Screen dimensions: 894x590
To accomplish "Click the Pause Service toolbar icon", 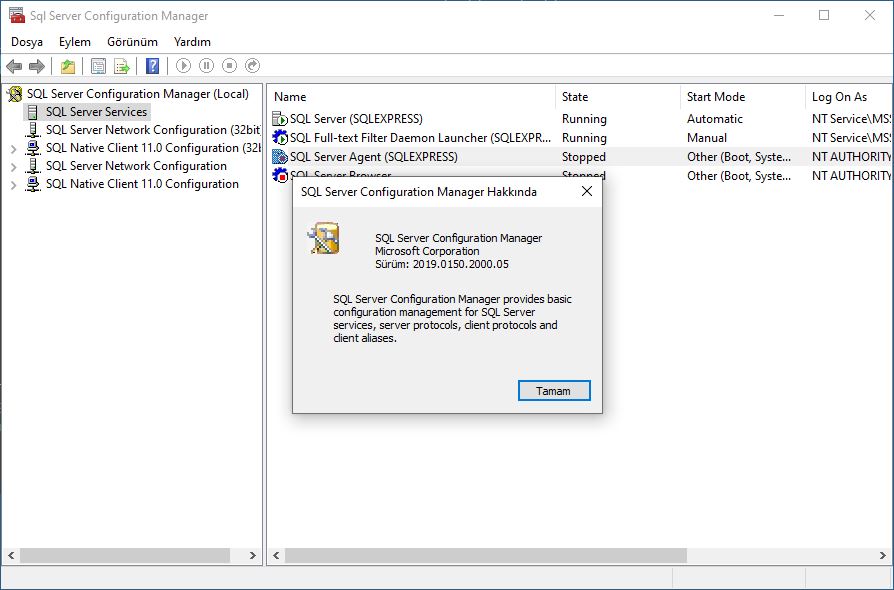I will click(x=206, y=66).
